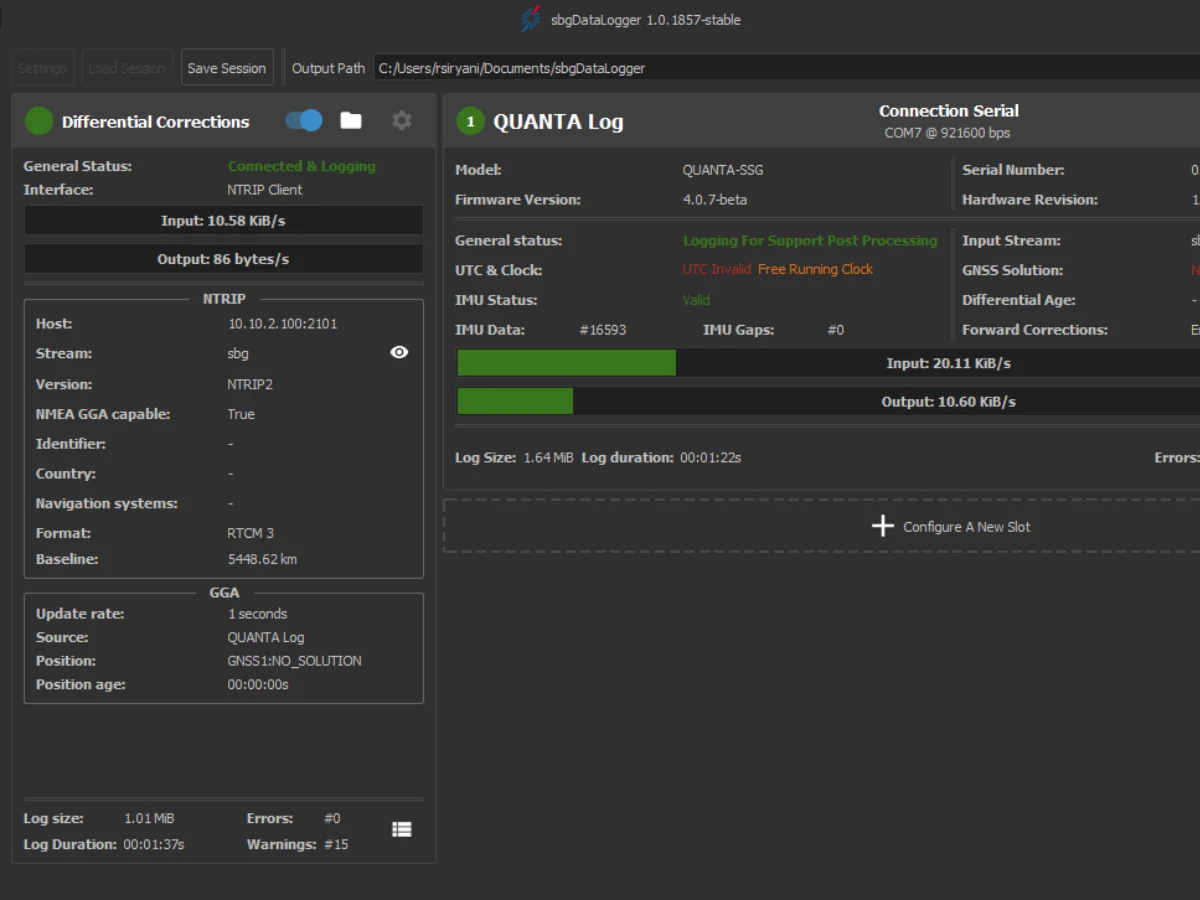
Task: Show the NTRIP stream details eye icon
Action: 399,353
